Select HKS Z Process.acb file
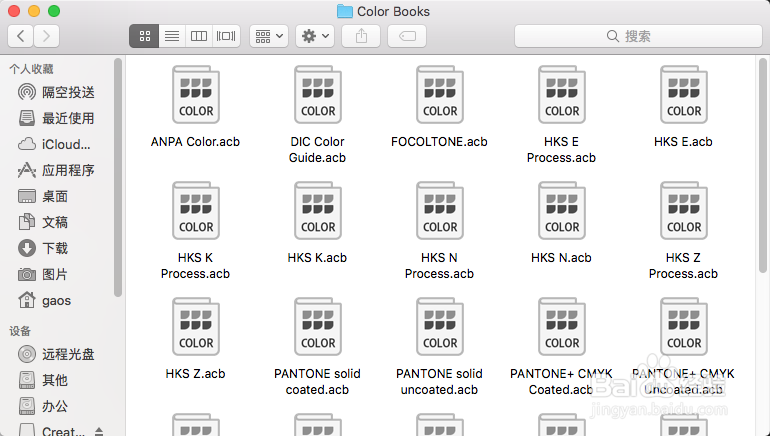This screenshot has width=770, height=436. (x=684, y=231)
